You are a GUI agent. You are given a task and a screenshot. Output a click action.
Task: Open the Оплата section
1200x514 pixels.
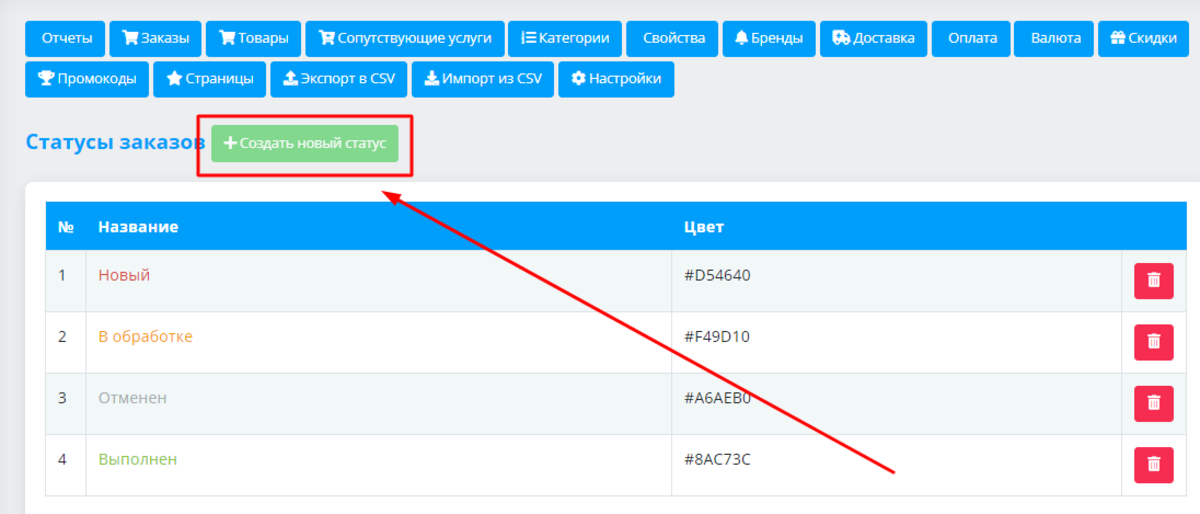973,39
